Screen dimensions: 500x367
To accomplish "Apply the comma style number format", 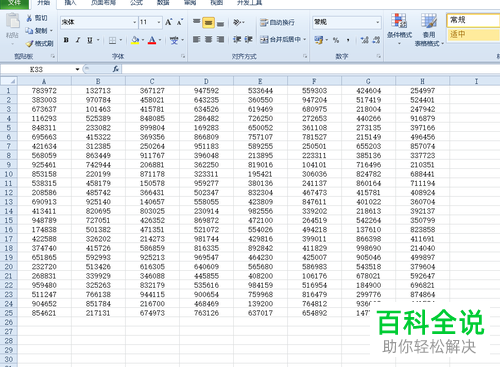I will click(348, 40).
